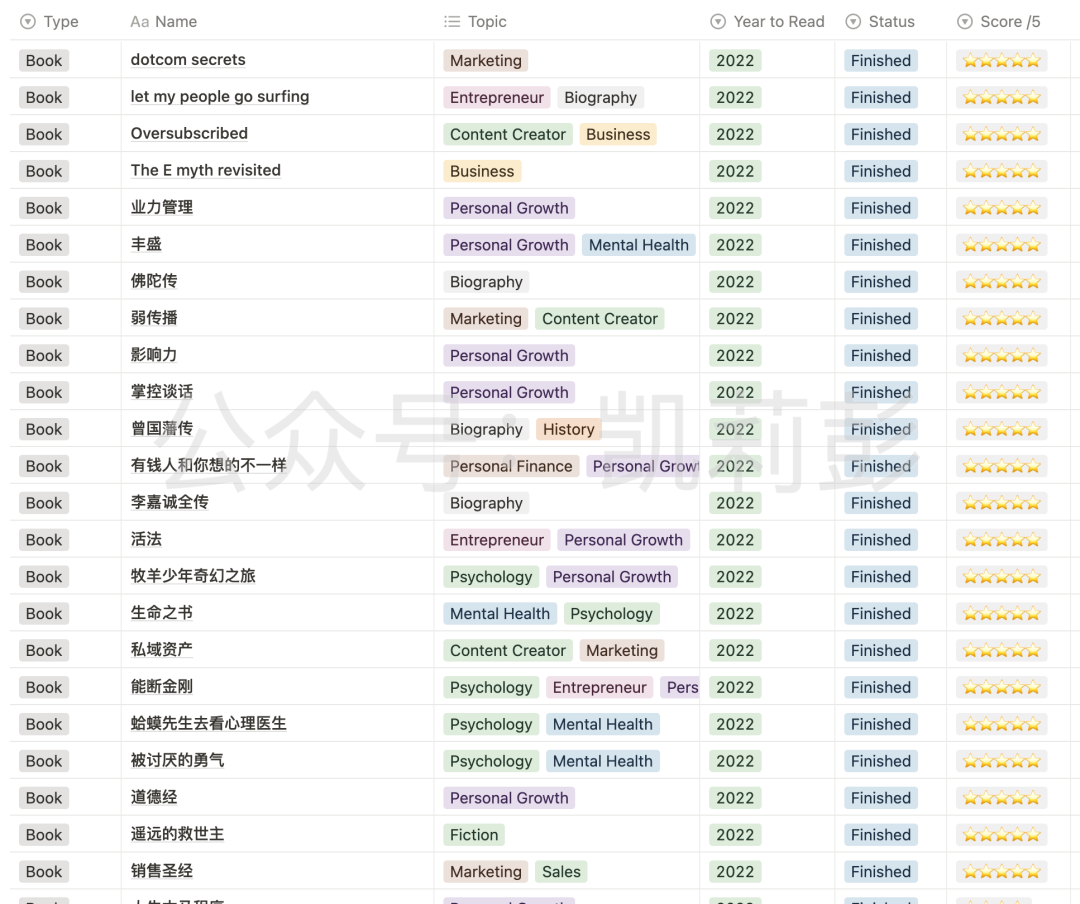1080x904 pixels.
Task: Click Business tag in Oversubscribed row
Action: tap(618, 134)
